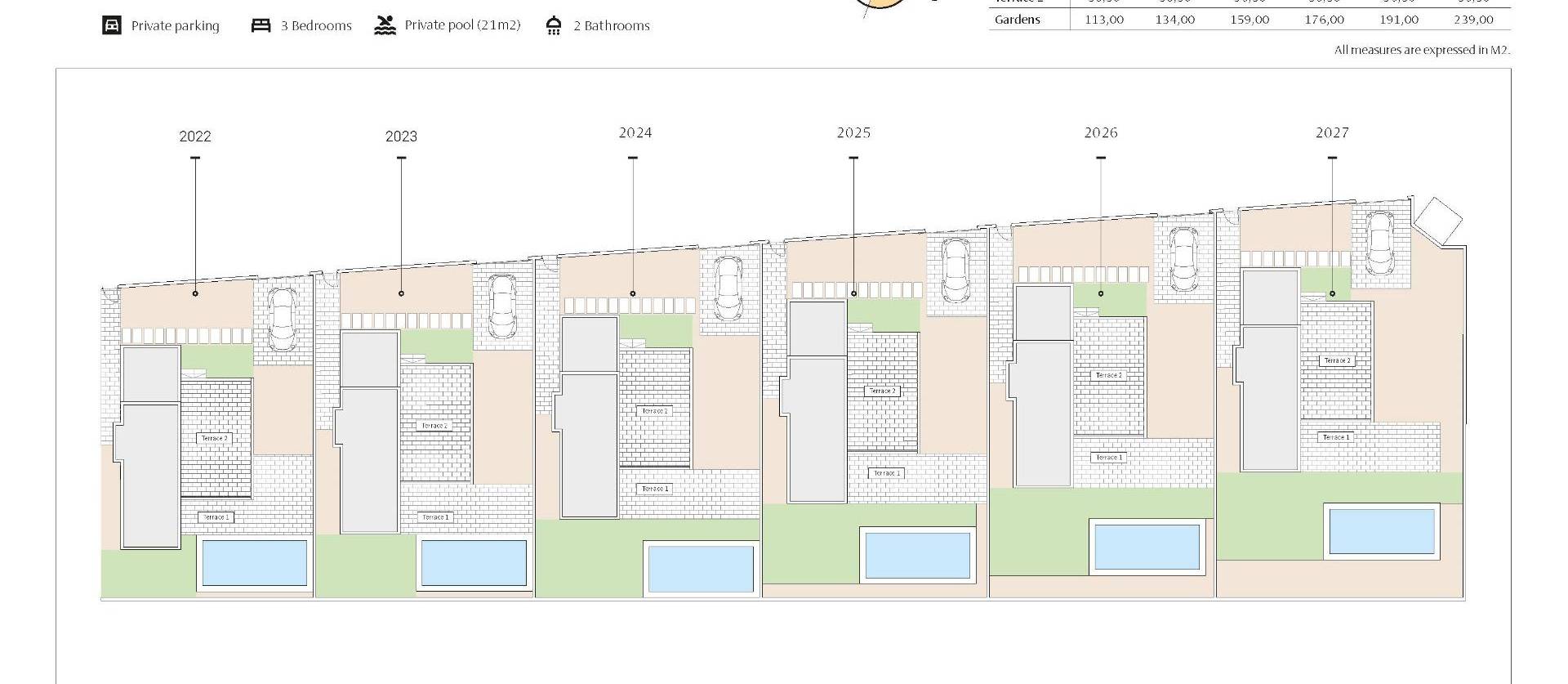Image resolution: width=1568 pixels, height=684 pixels.
Task: Click the swimmer icon for Private pool
Action: pos(385,25)
